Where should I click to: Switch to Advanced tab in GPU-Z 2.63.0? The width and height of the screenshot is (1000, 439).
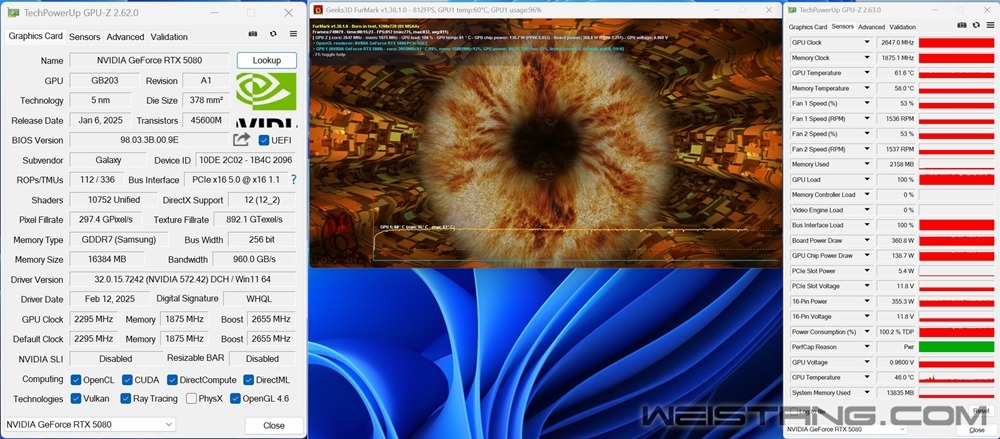871,27
